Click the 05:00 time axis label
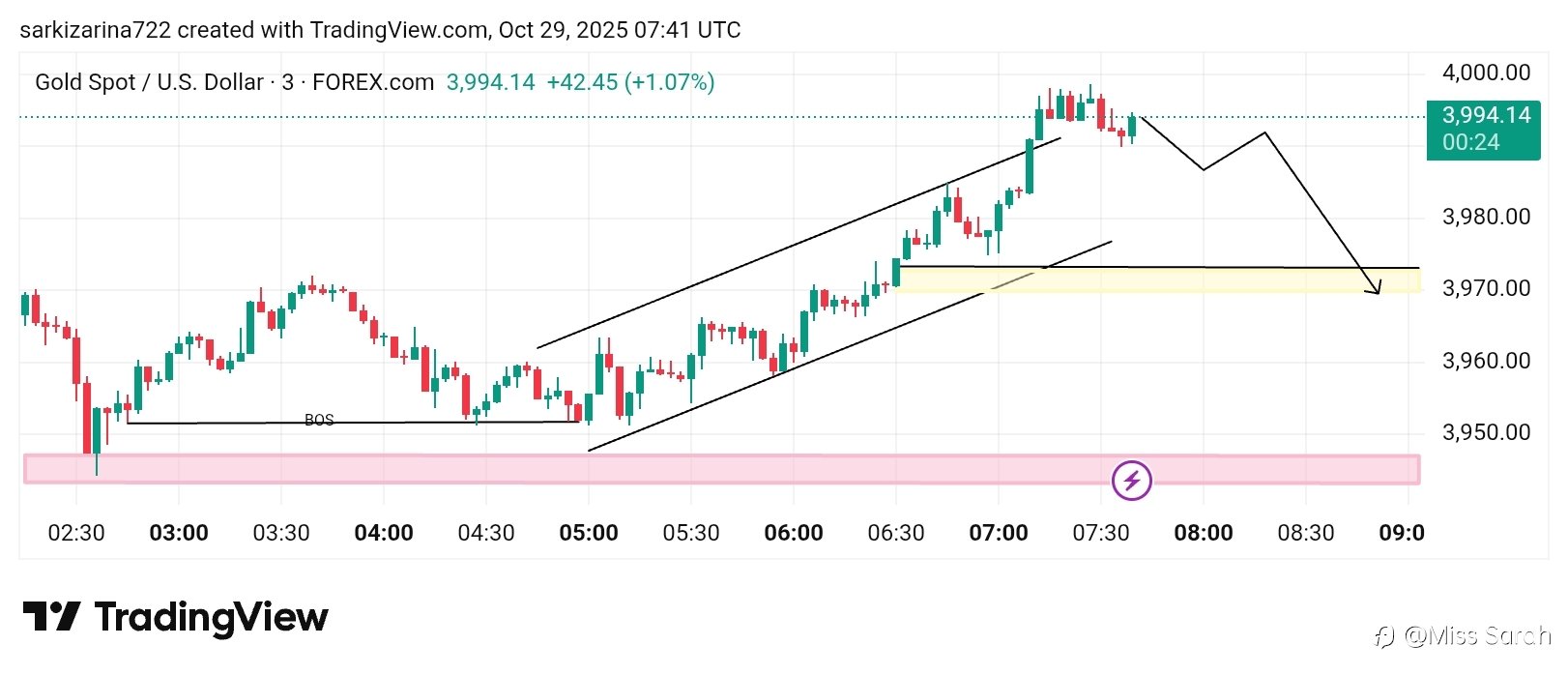The width and height of the screenshot is (1568, 675). click(x=589, y=533)
